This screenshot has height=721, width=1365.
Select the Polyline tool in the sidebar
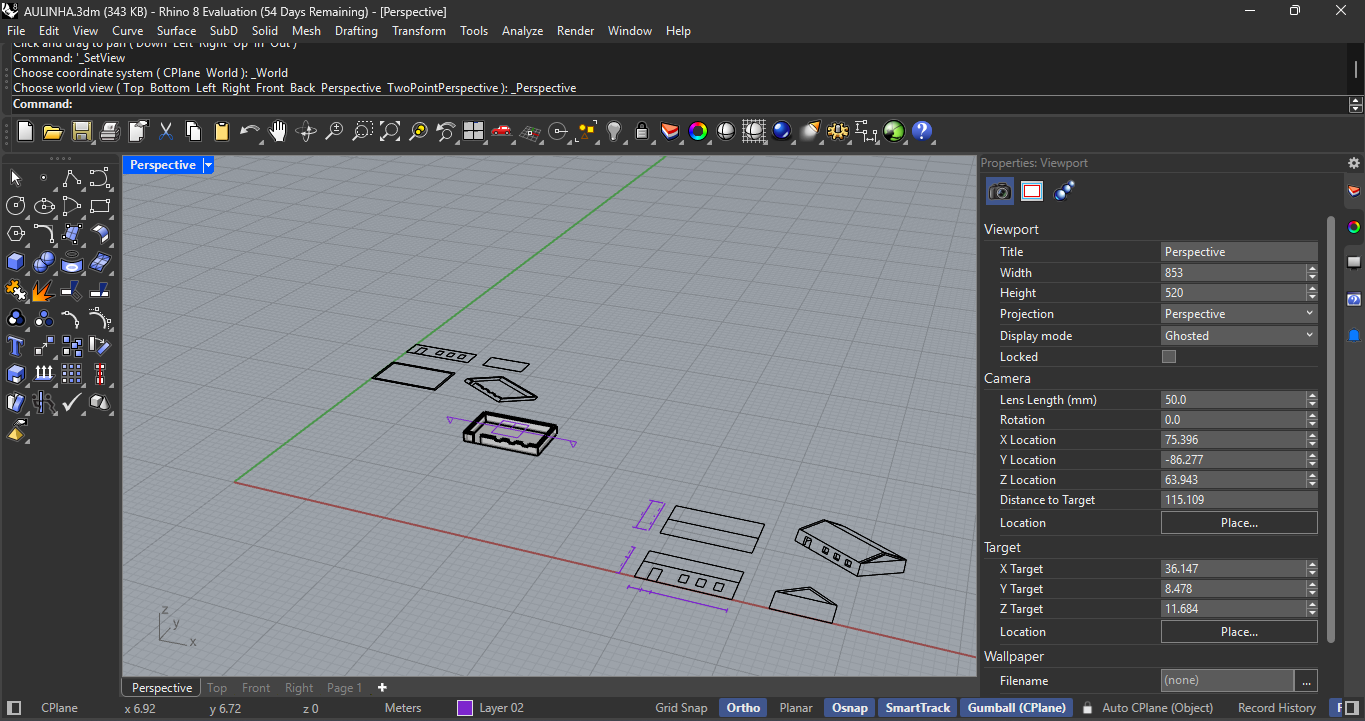72,179
